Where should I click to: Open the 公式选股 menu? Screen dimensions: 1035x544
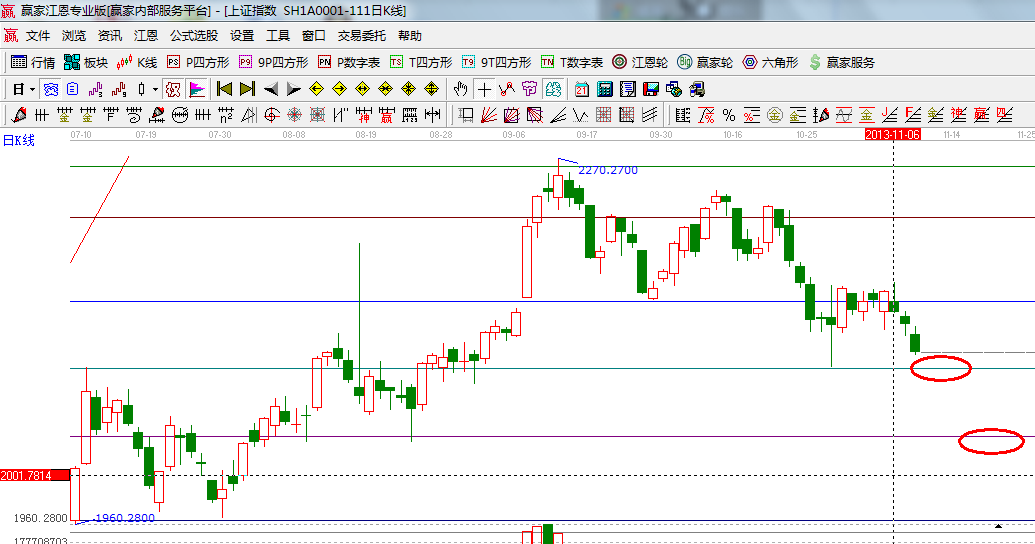[x=193, y=36]
